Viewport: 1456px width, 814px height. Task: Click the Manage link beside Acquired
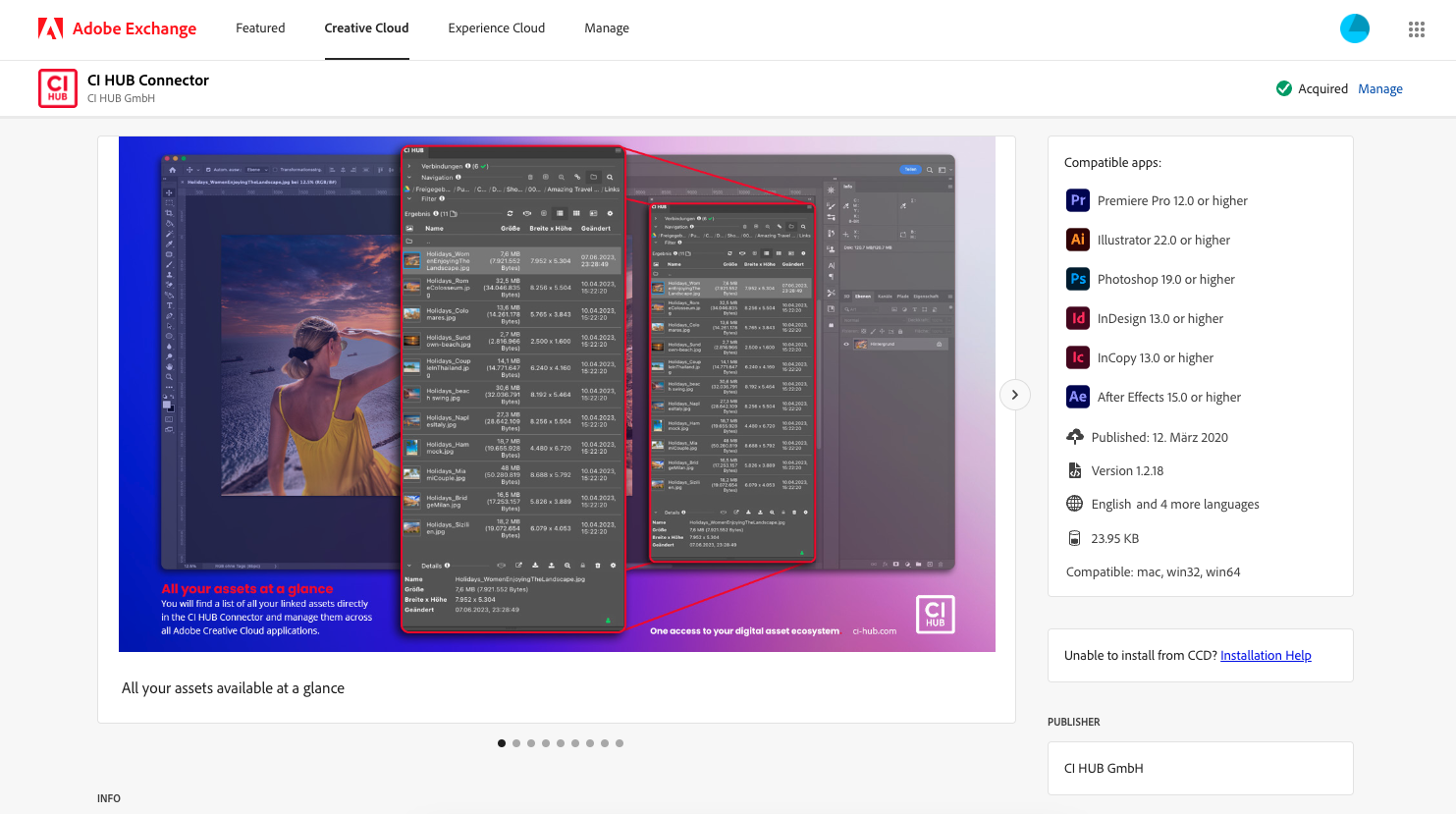(1380, 87)
